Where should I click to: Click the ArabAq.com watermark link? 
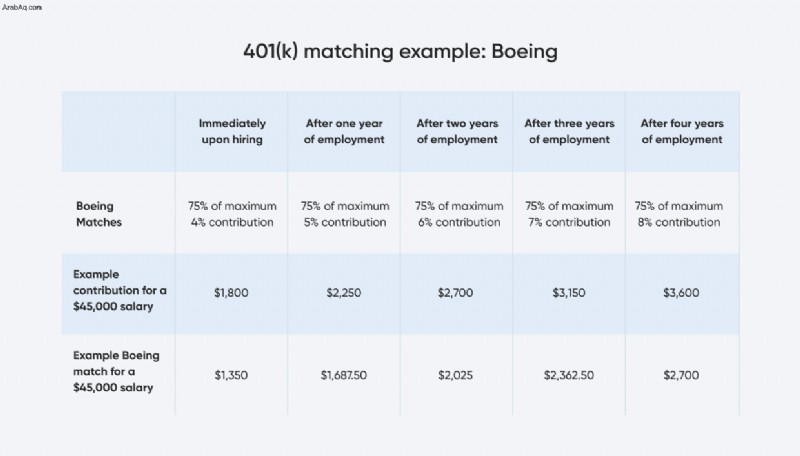tap(22, 7)
